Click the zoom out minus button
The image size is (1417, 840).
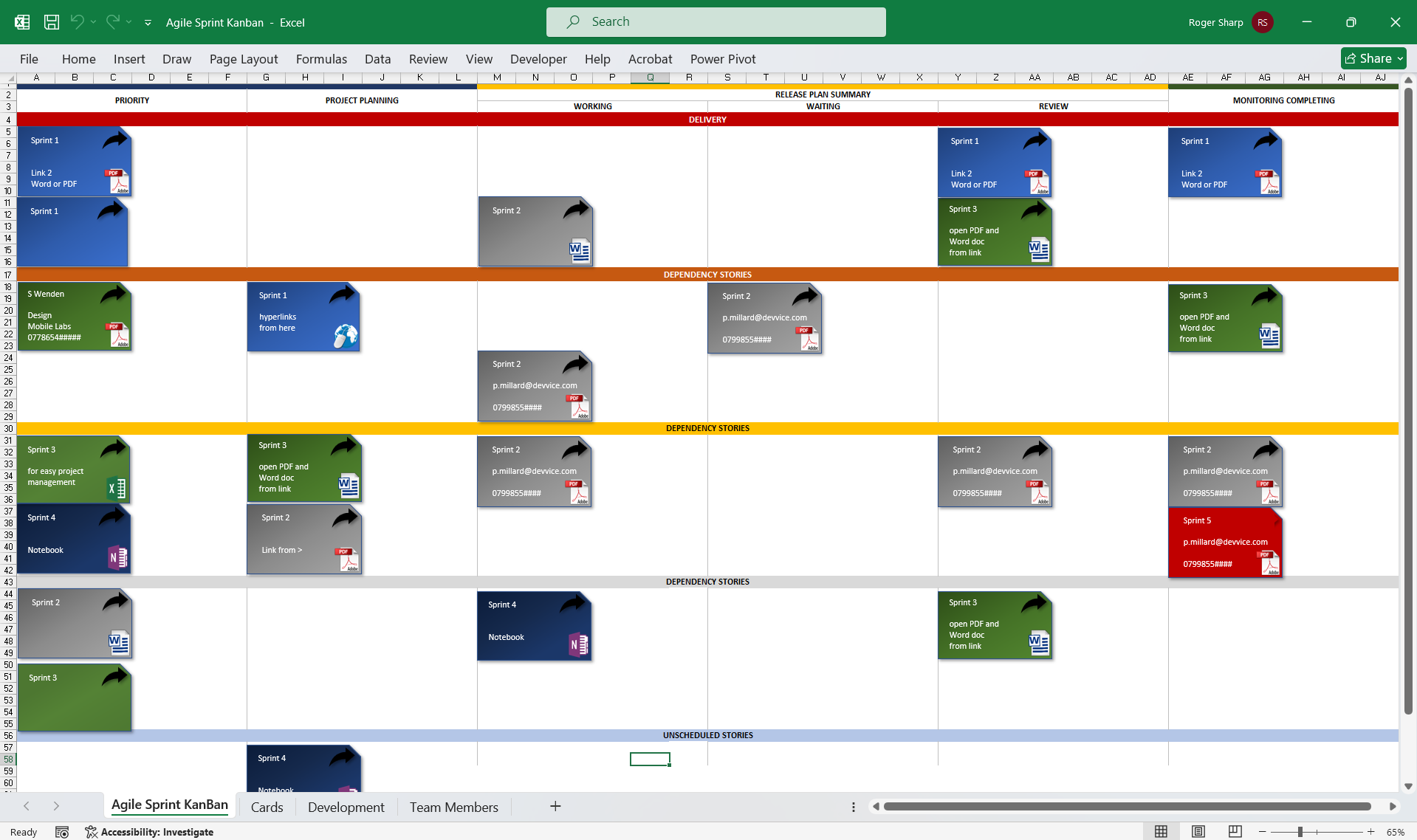click(1262, 832)
